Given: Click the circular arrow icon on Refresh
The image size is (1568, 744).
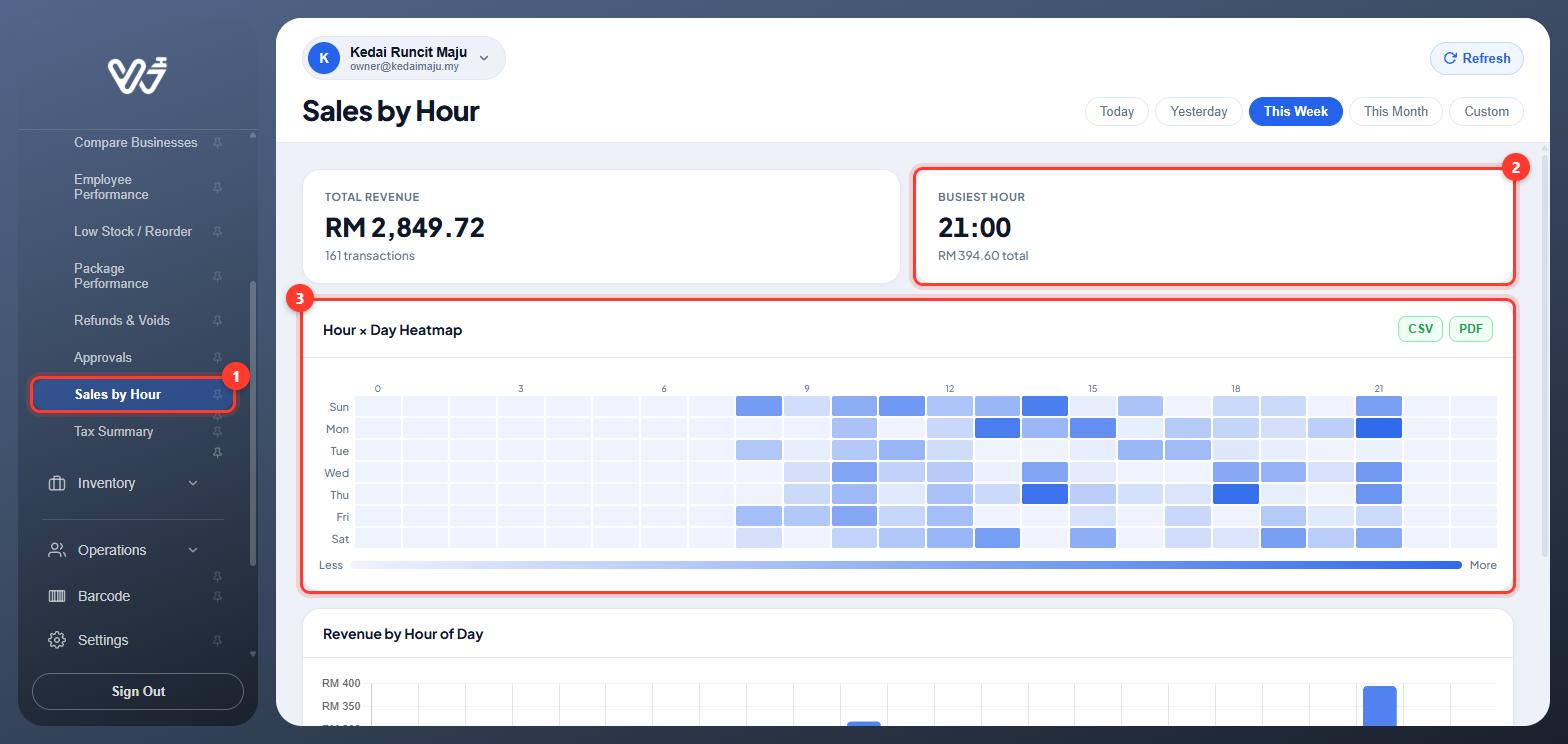Looking at the screenshot, I should coord(1450,58).
